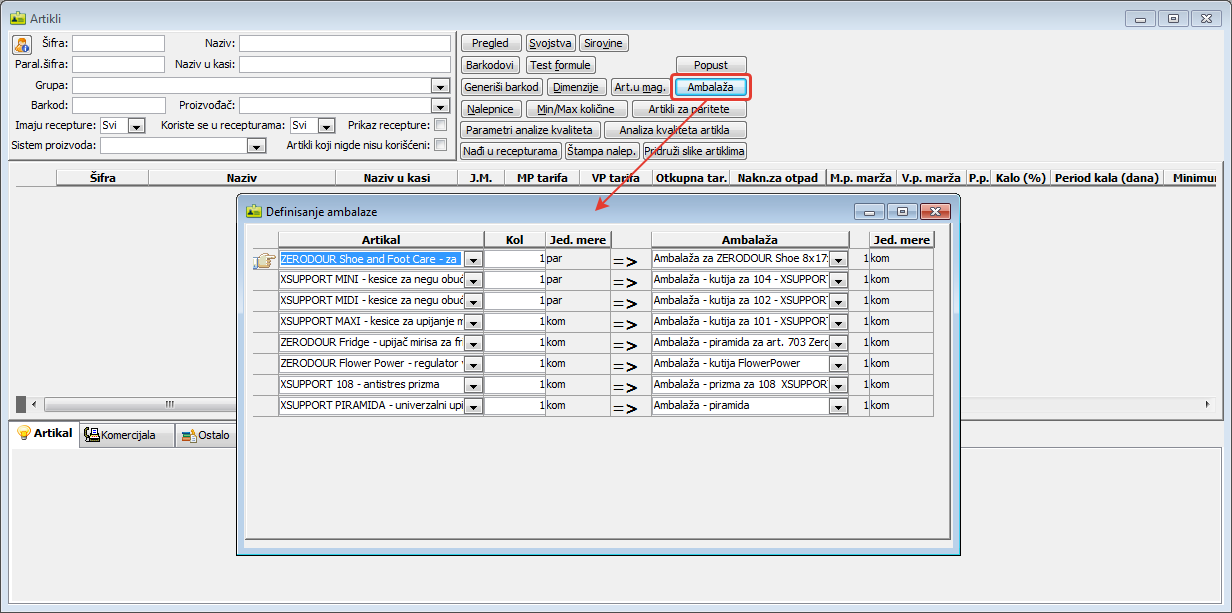Click the highlighted Ambalaža button
Viewport: 1232px width, 613px height.
click(710, 87)
